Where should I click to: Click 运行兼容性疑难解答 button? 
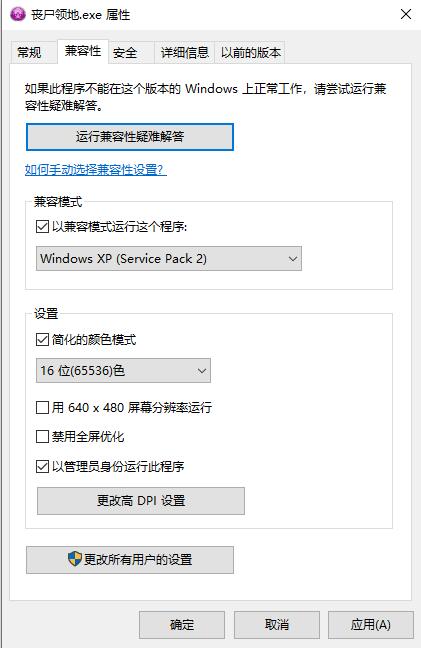click(x=130, y=137)
